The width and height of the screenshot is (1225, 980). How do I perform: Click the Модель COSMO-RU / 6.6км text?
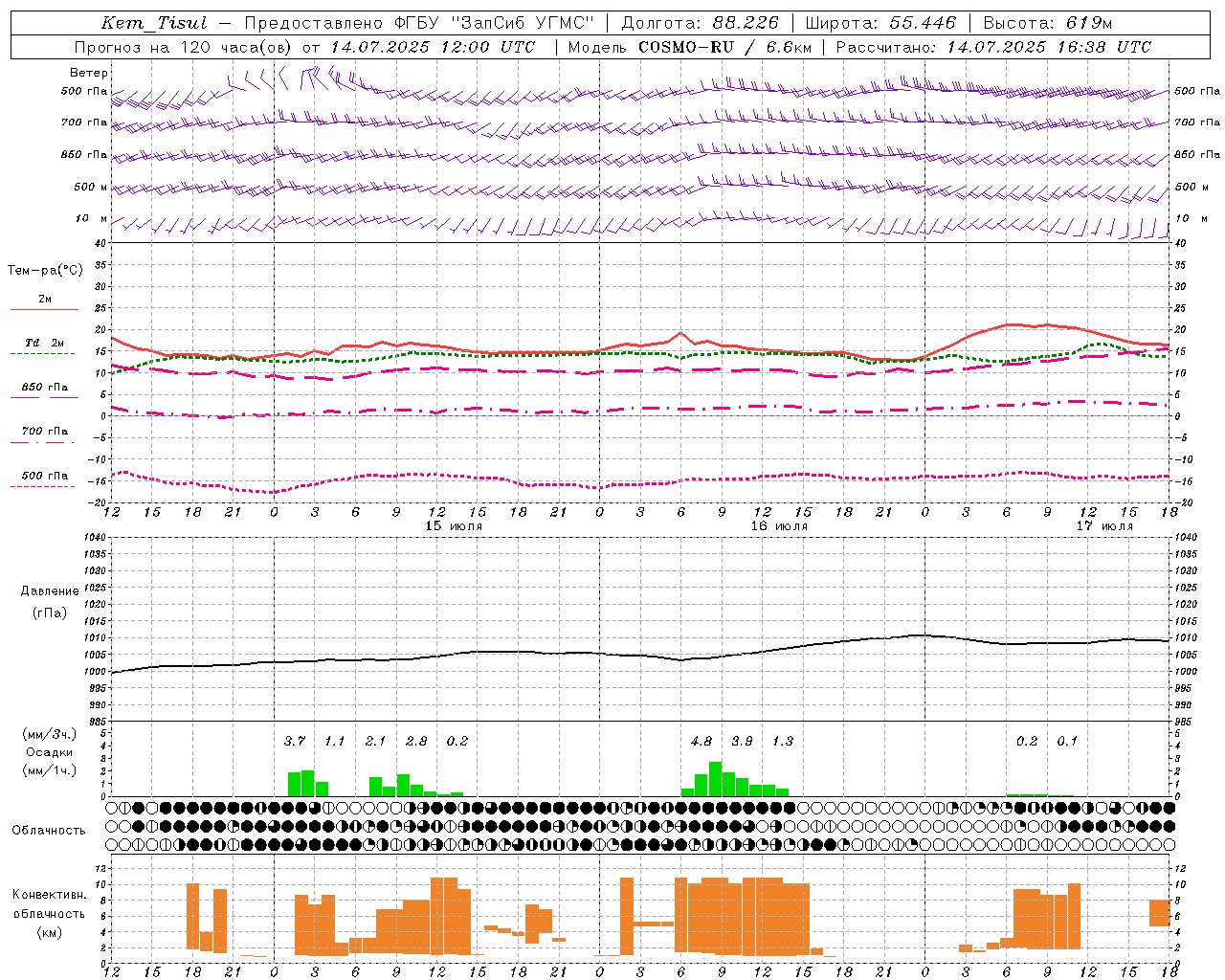[x=690, y=47]
